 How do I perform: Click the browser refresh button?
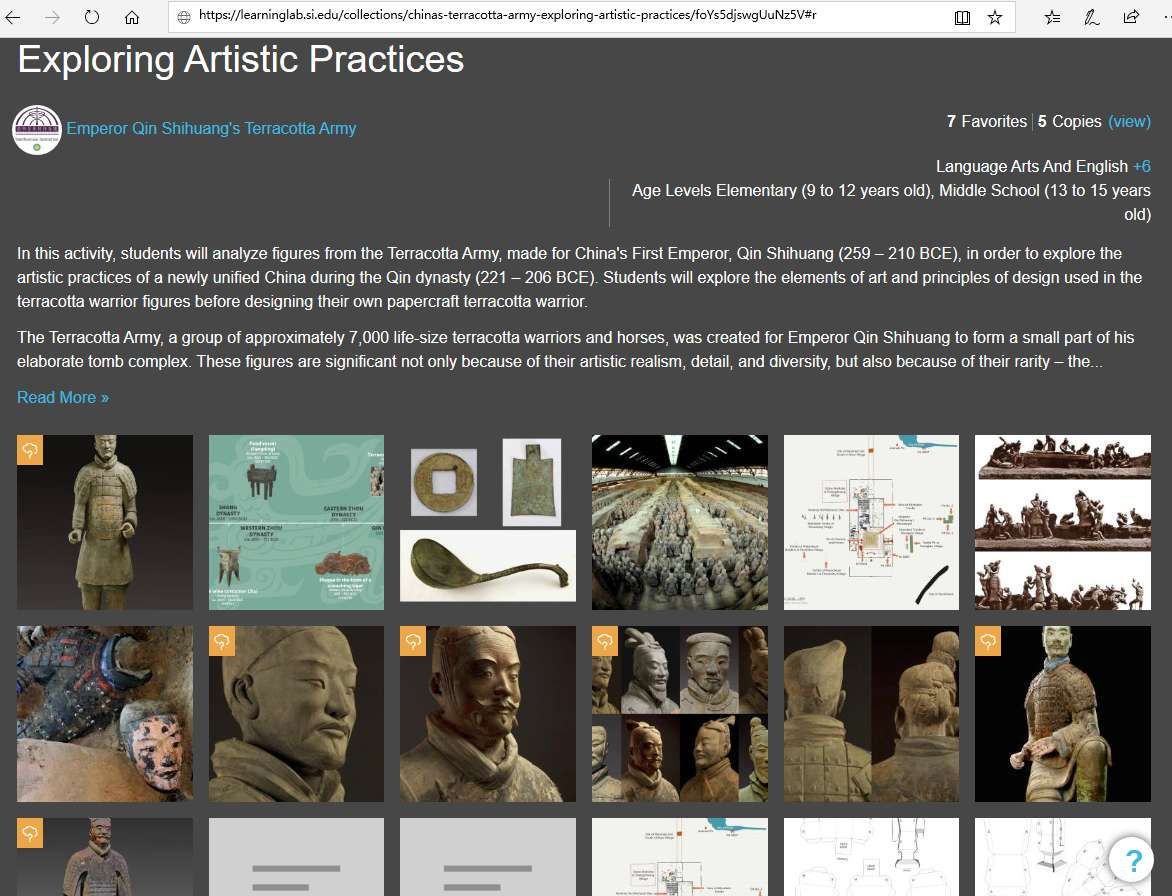92,17
